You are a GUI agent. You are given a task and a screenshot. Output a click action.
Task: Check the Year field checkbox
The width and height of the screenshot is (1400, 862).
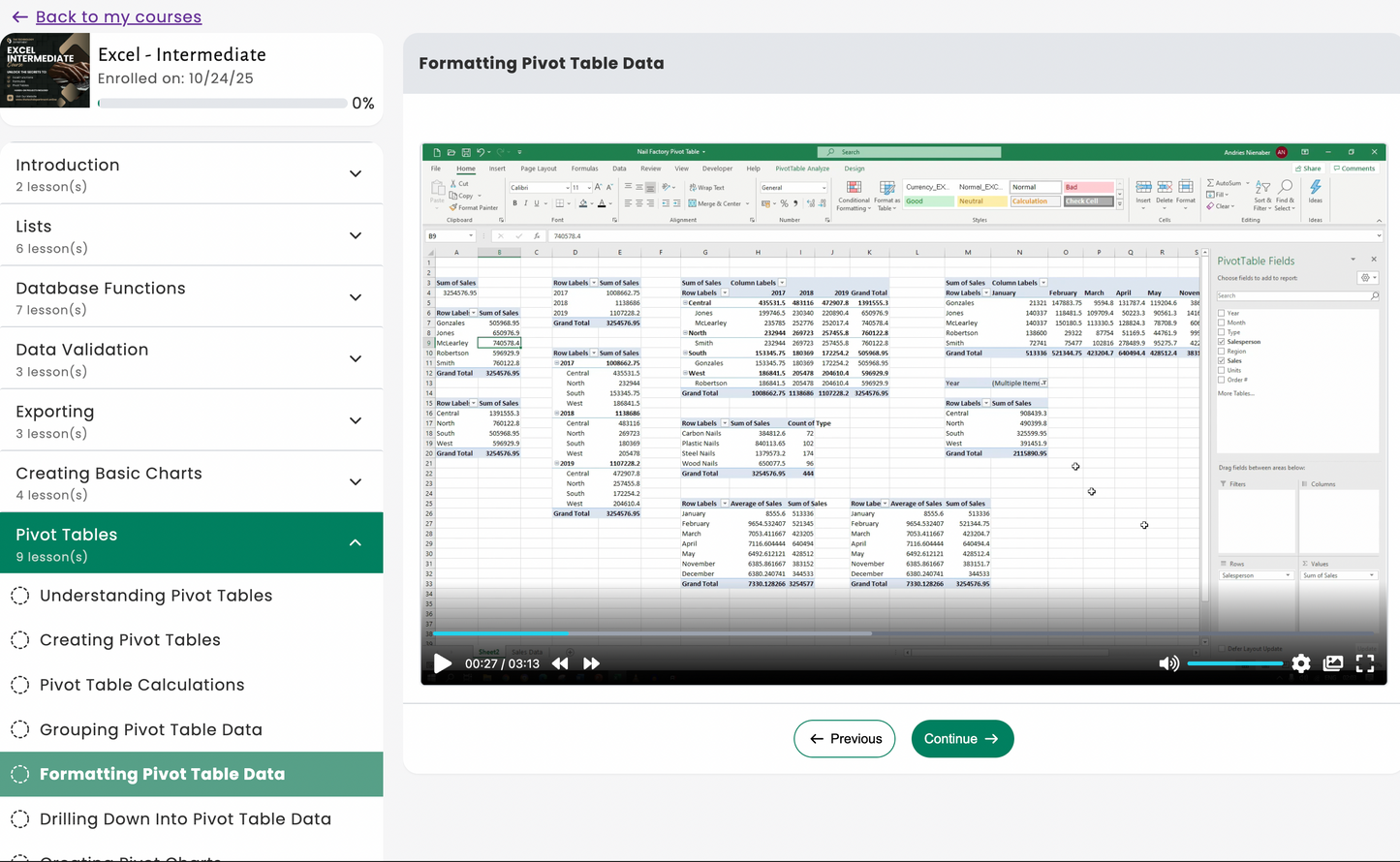click(x=1222, y=313)
